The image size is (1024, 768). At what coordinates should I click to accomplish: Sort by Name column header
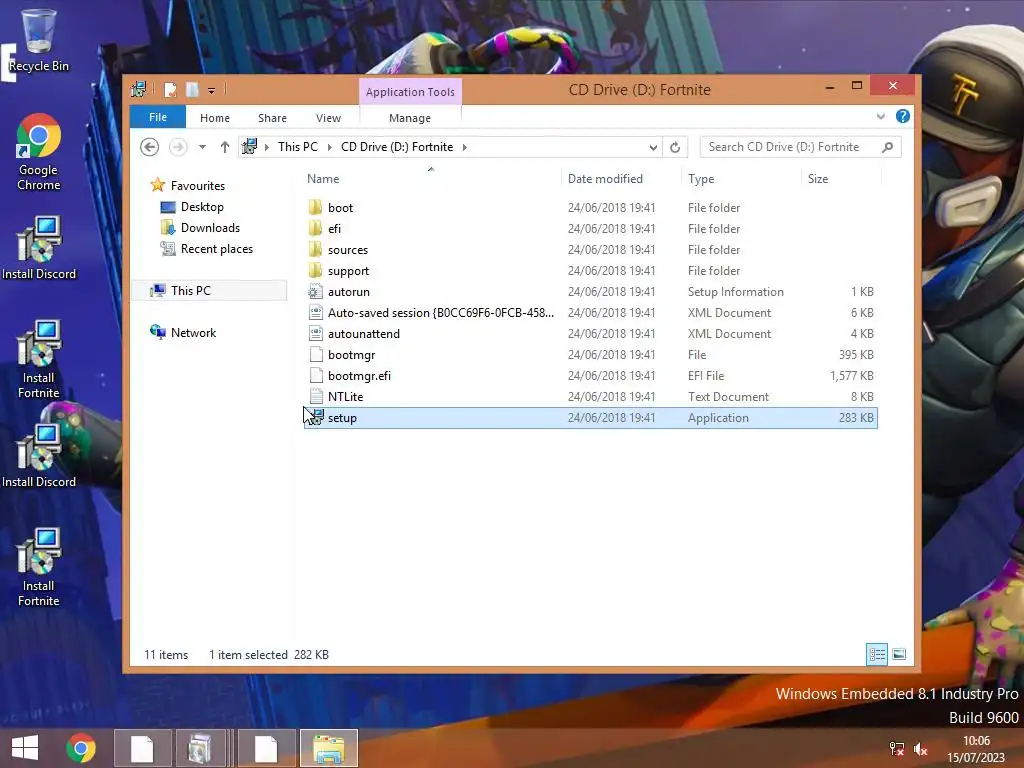click(x=323, y=179)
